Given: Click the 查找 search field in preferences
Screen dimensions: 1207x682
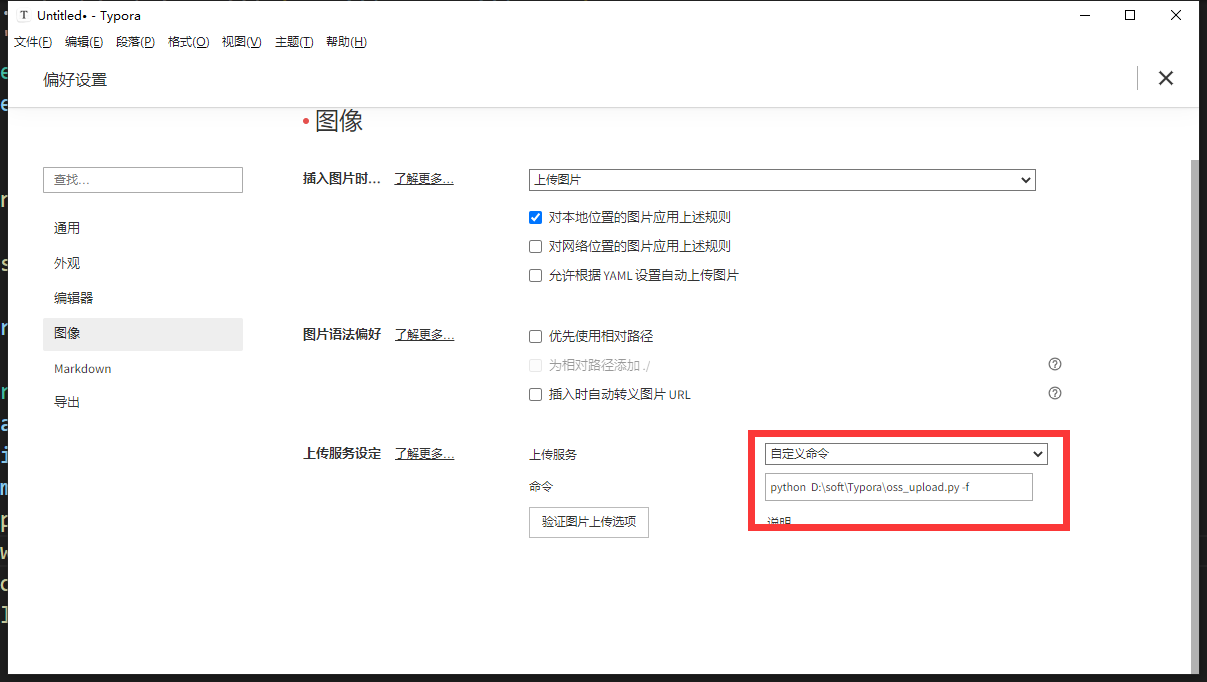Looking at the screenshot, I should (x=142, y=180).
